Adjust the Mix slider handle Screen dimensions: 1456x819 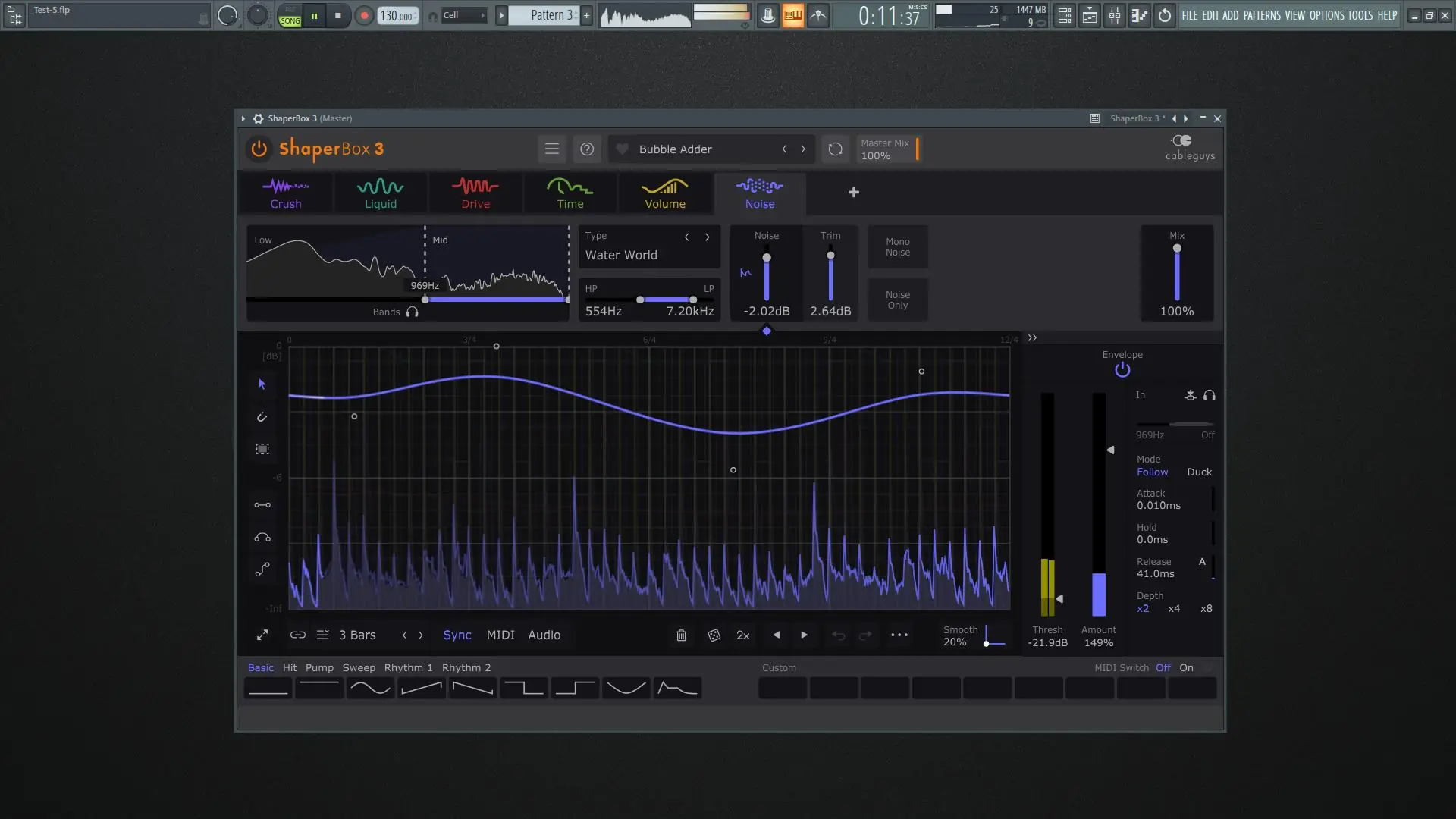[x=1177, y=249]
